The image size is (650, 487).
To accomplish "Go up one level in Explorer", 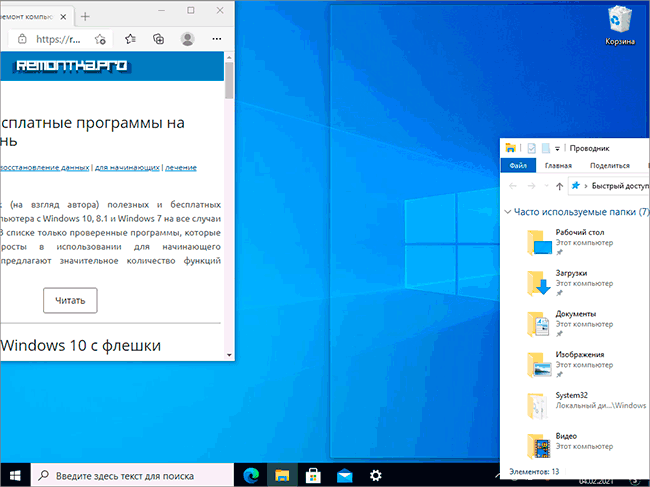I will click(559, 186).
